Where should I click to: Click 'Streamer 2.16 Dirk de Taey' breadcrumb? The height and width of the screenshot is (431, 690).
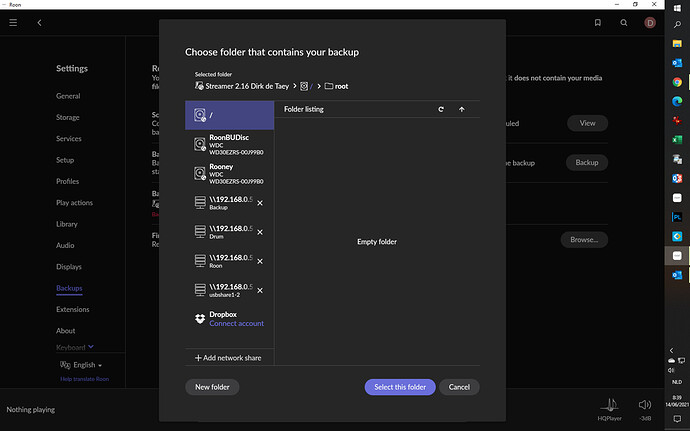pos(242,86)
